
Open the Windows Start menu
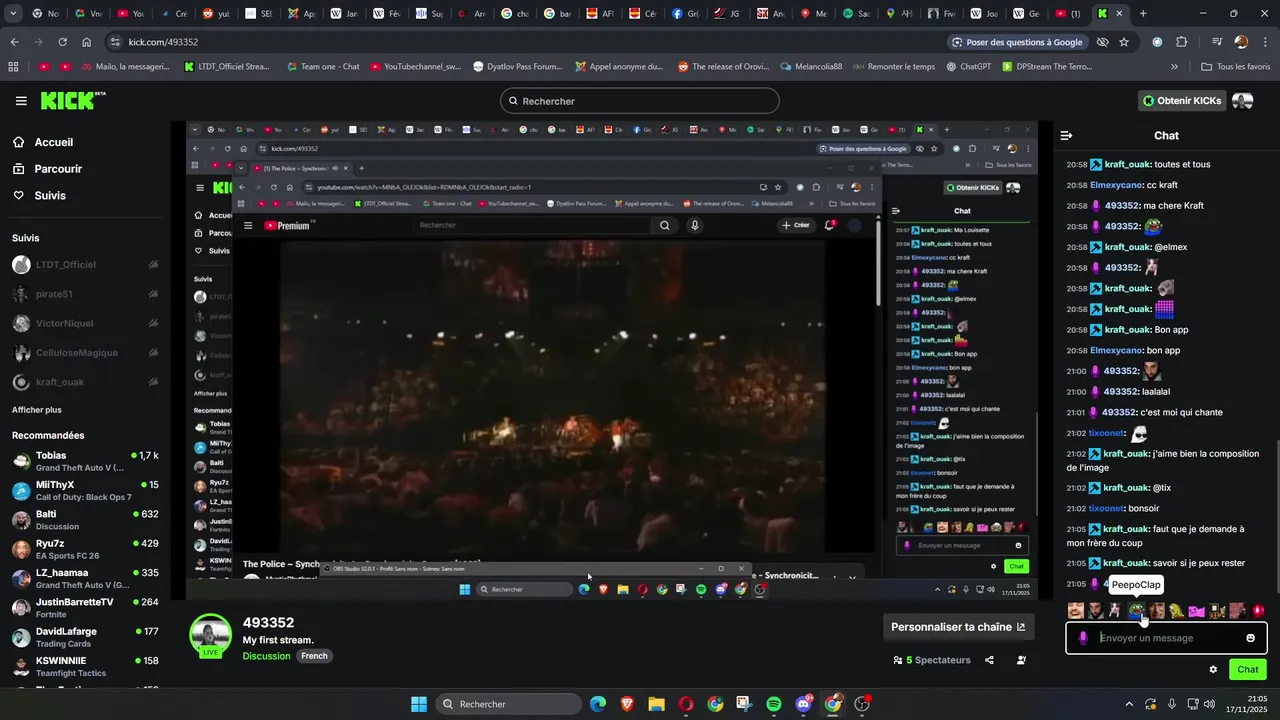[419, 704]
